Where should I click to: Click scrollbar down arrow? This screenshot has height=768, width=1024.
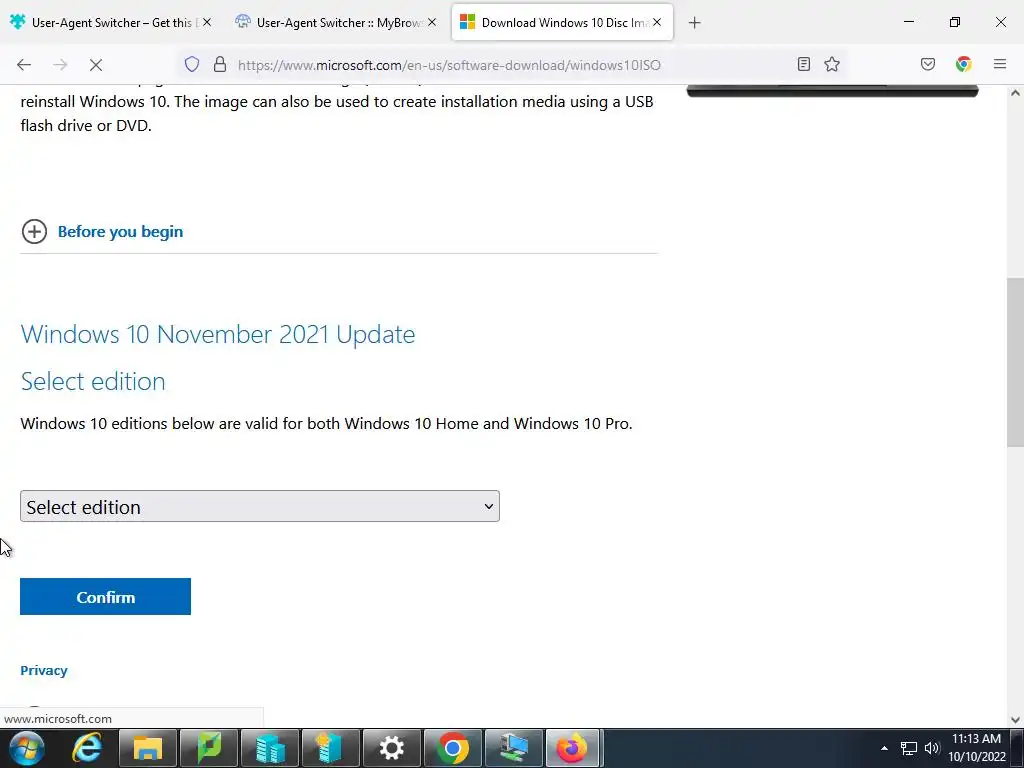coord(1015,720)
